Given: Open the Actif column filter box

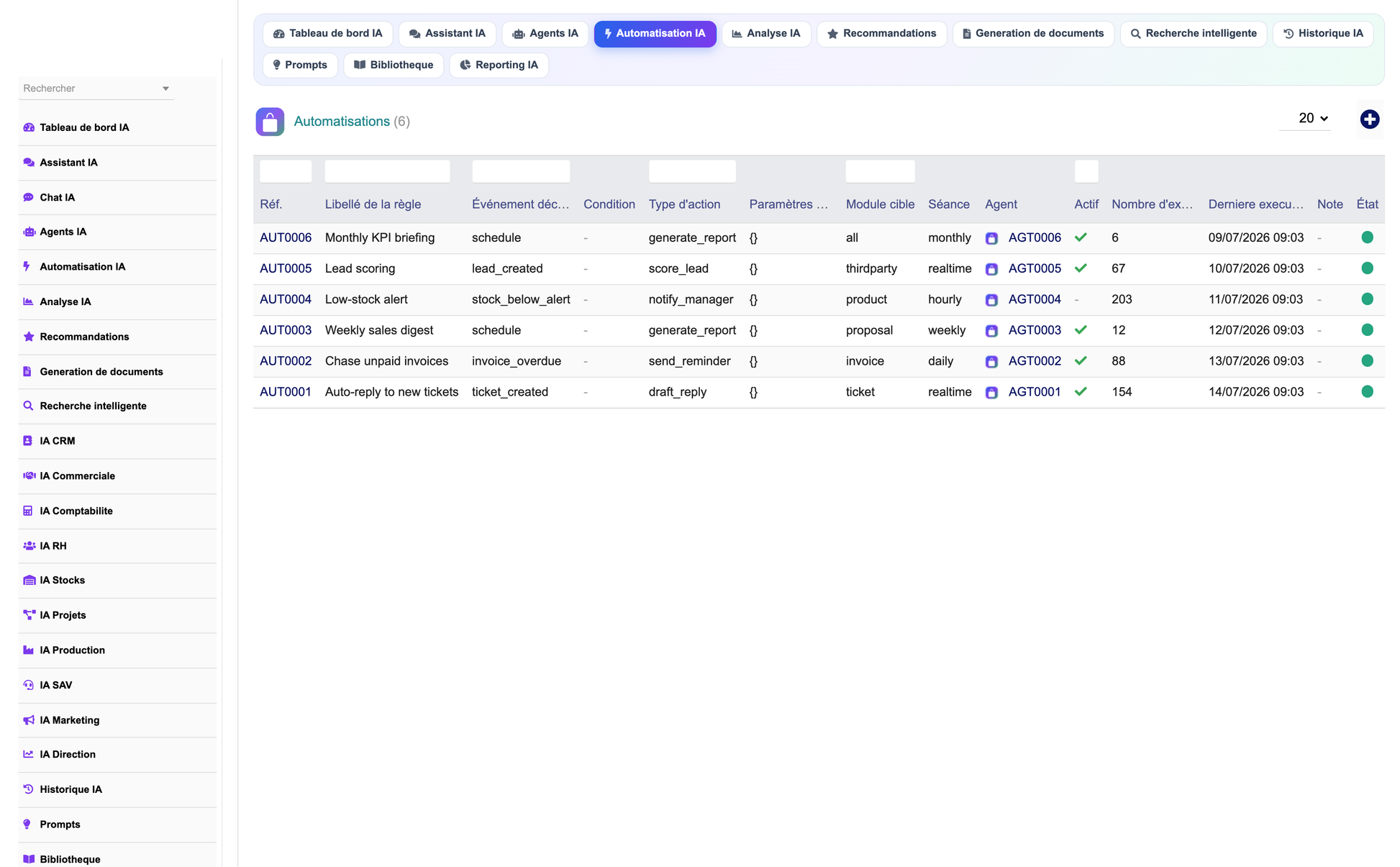Looking at the screenshot, I should (x=1086, y=171).
